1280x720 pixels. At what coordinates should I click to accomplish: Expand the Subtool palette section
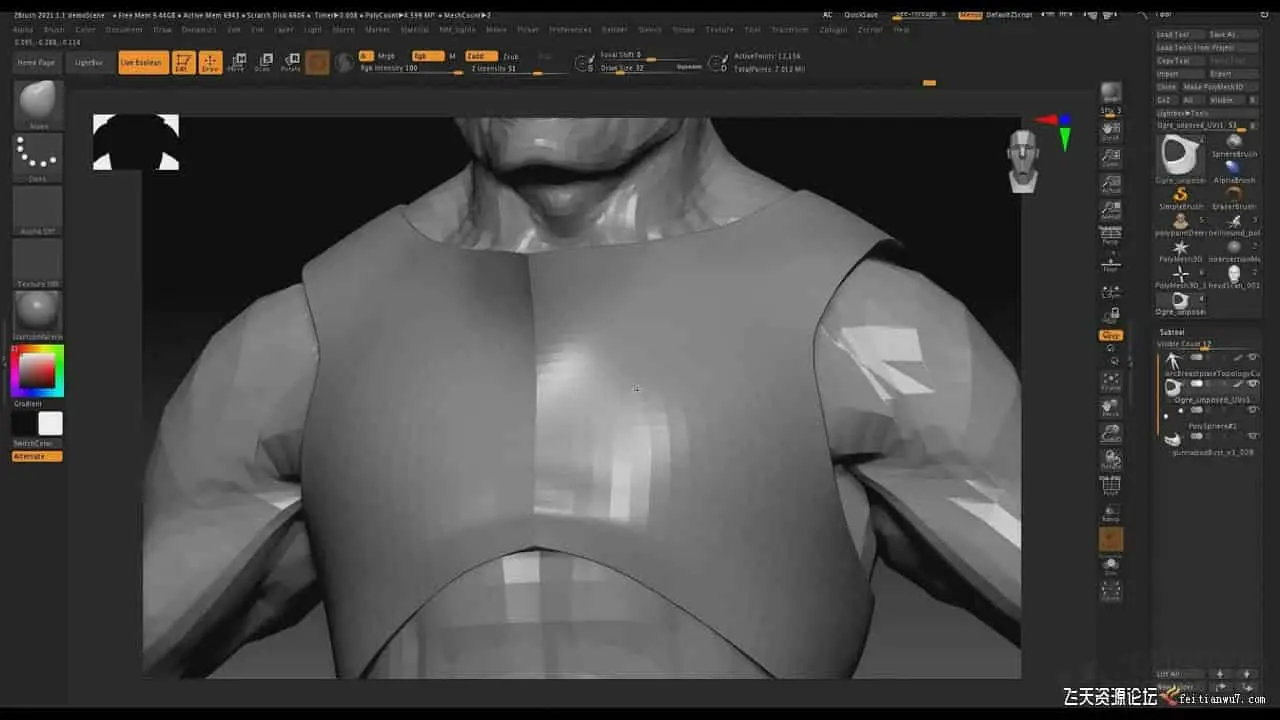[1172, 332]
